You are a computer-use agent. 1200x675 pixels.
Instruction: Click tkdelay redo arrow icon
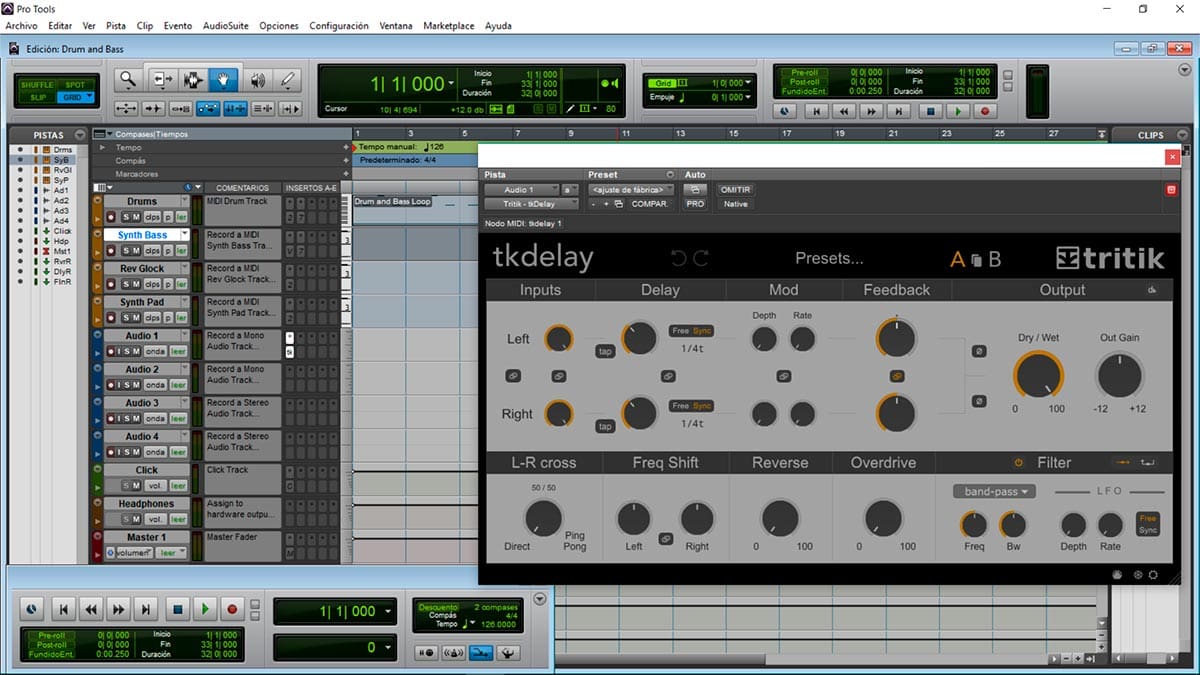[x=700, y=258]
